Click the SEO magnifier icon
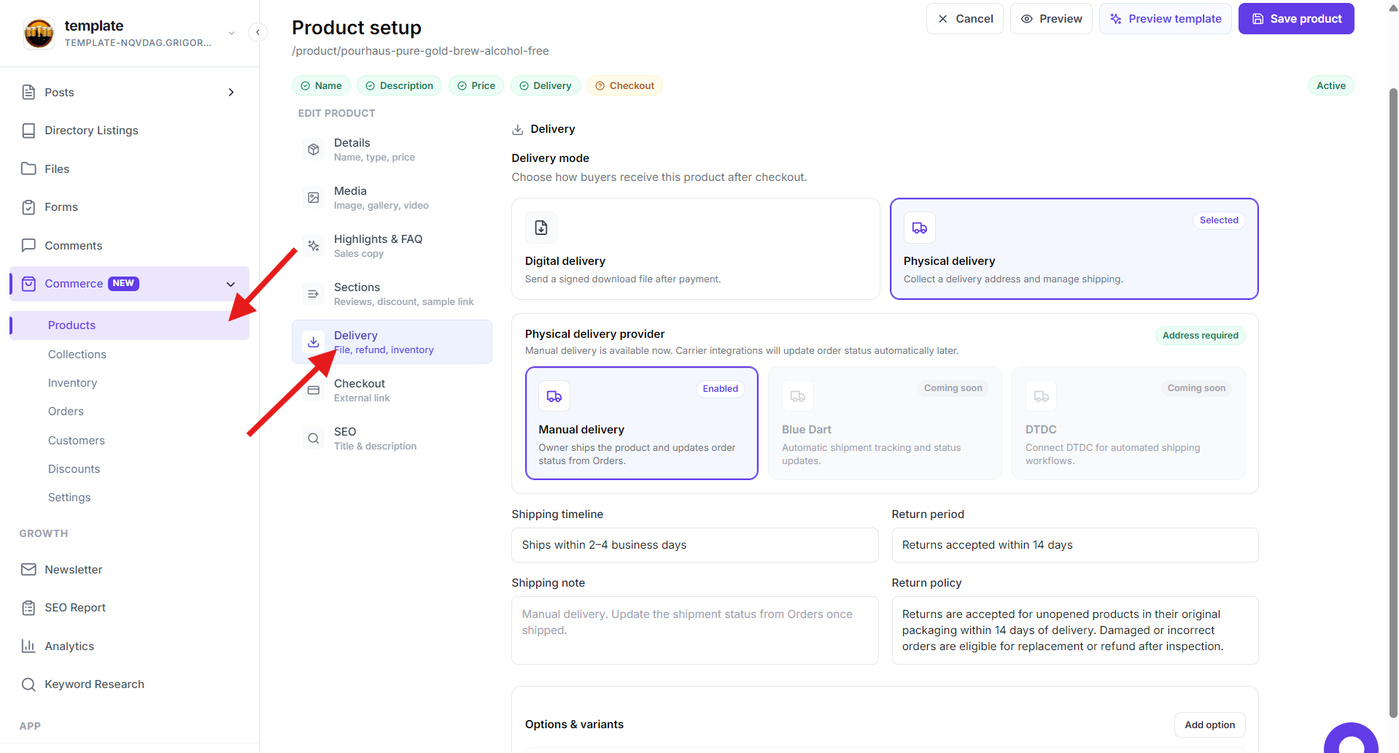Image resolution: width=1399 pixels, height=753 pixels. tap(313, 439)
